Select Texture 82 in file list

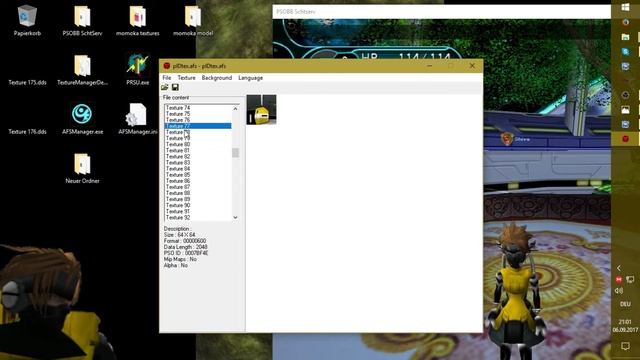coord(198,156)
